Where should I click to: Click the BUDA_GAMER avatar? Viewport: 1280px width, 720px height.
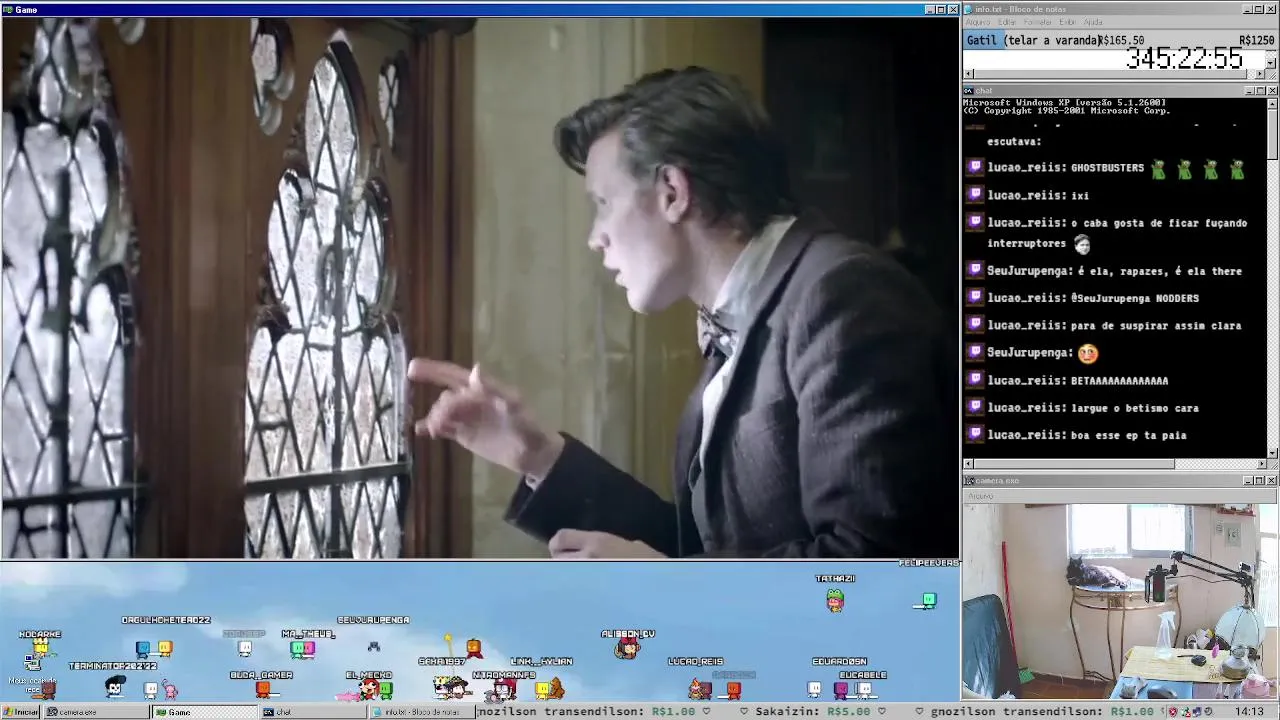click(262, 688)
